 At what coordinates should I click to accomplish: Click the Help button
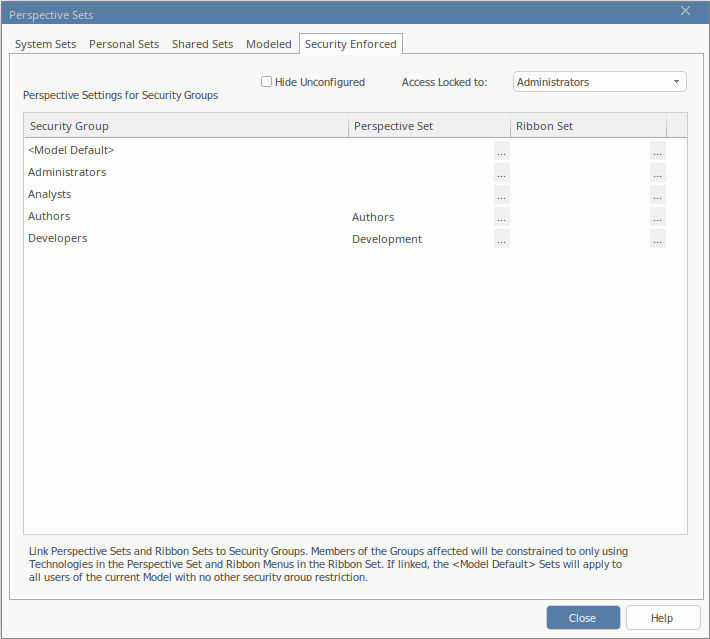tap(662, 618)
